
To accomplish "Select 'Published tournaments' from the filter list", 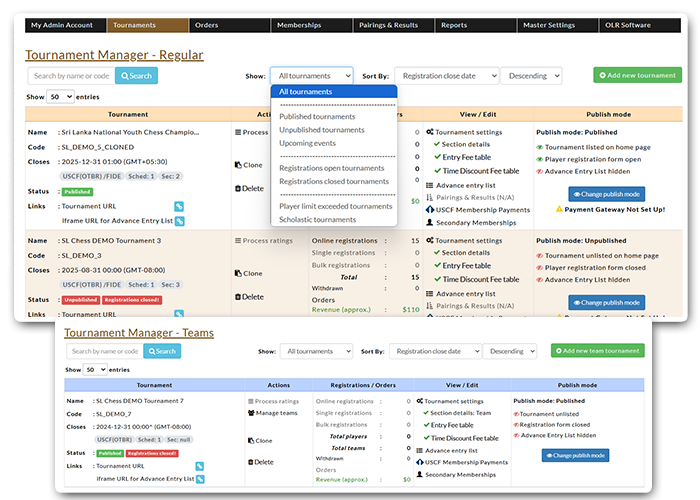I will 317,117.
